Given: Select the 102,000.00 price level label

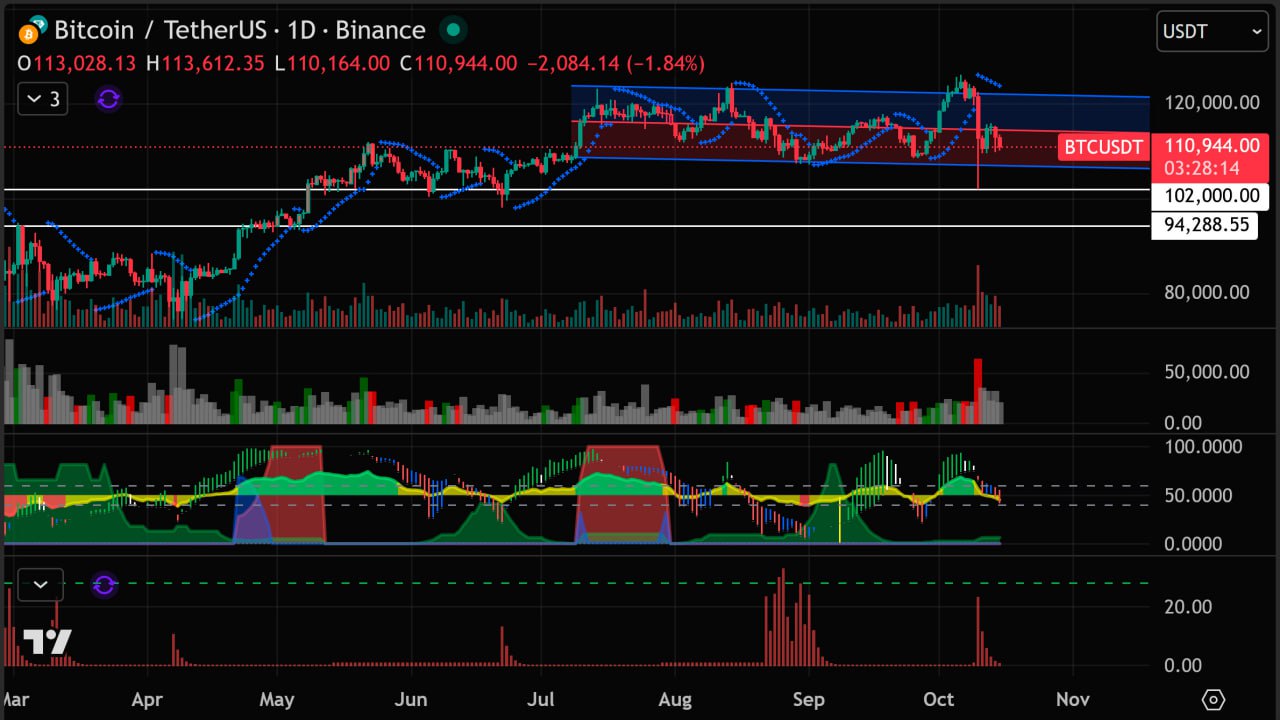Looking at the screenshot, I should [1210, 196].
